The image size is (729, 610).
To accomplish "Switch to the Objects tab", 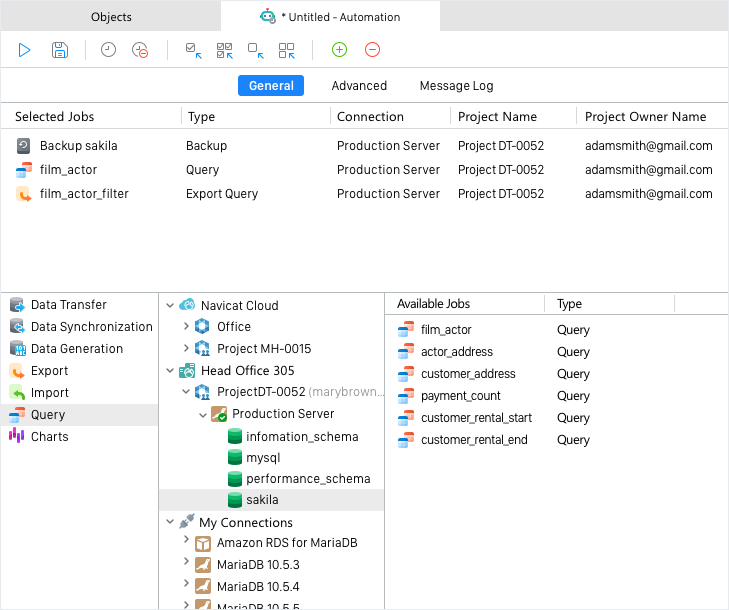I will point(111,17).
